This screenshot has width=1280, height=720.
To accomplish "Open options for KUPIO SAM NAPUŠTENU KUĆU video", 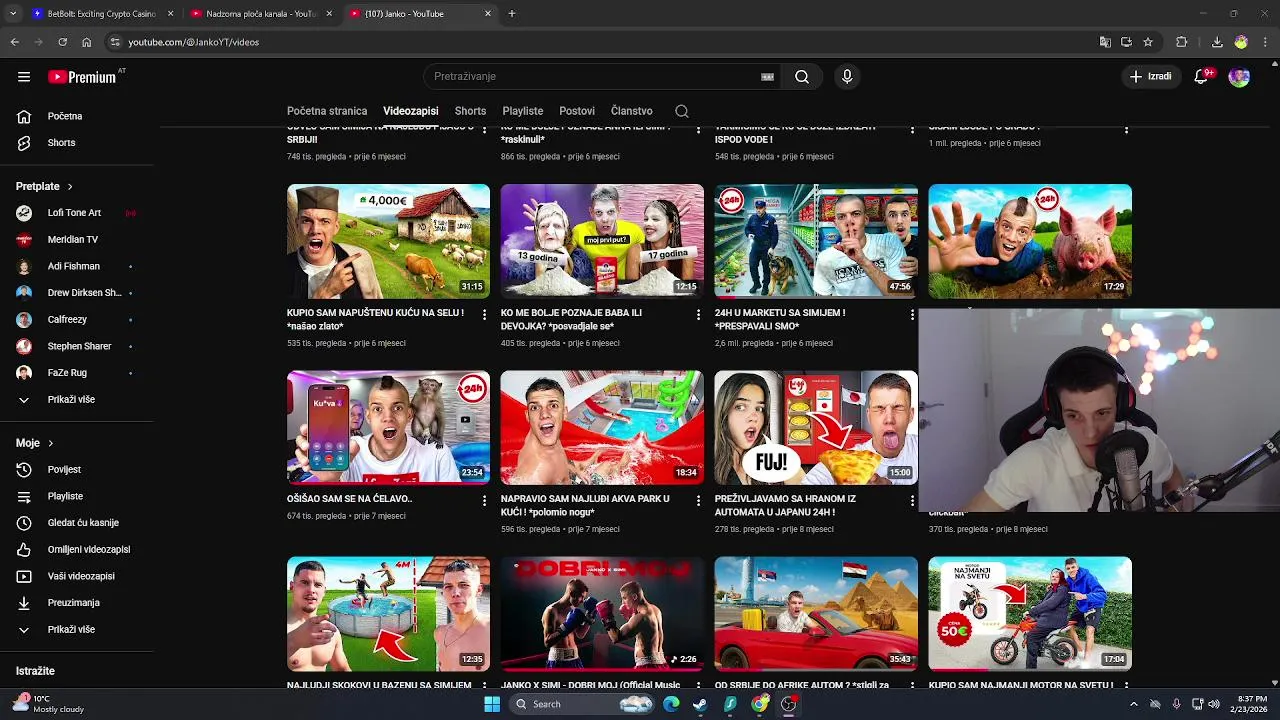I will [x=485, y=314].
